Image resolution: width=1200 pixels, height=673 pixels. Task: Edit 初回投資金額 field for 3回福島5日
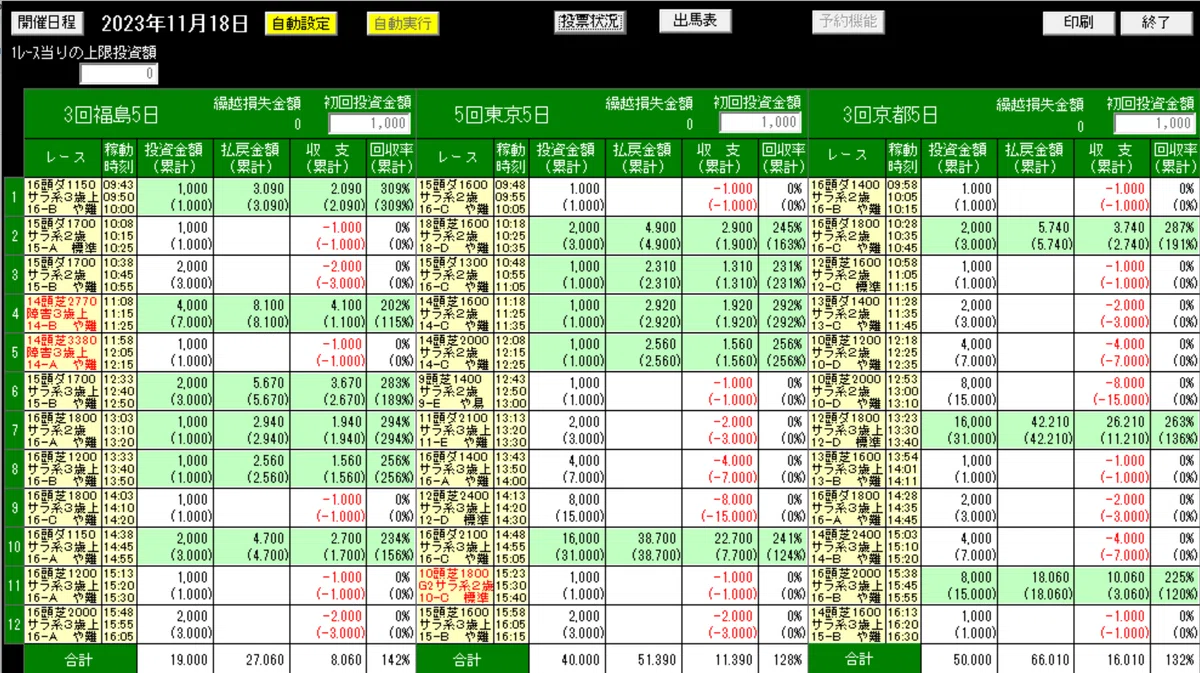tap(368, 124)
